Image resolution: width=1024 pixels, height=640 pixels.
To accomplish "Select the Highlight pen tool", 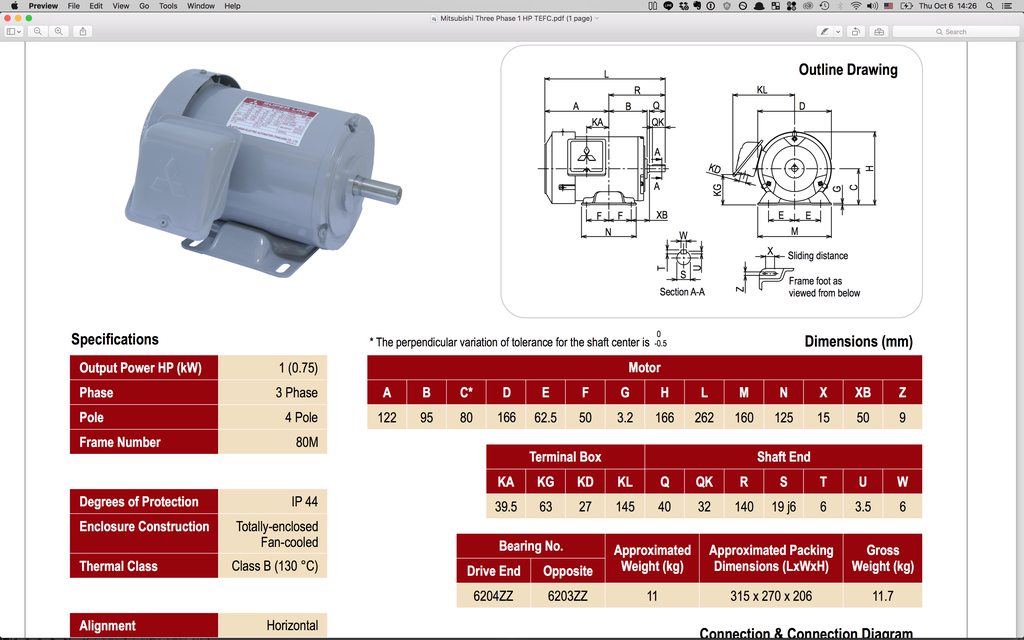I will tap(825, 31).
